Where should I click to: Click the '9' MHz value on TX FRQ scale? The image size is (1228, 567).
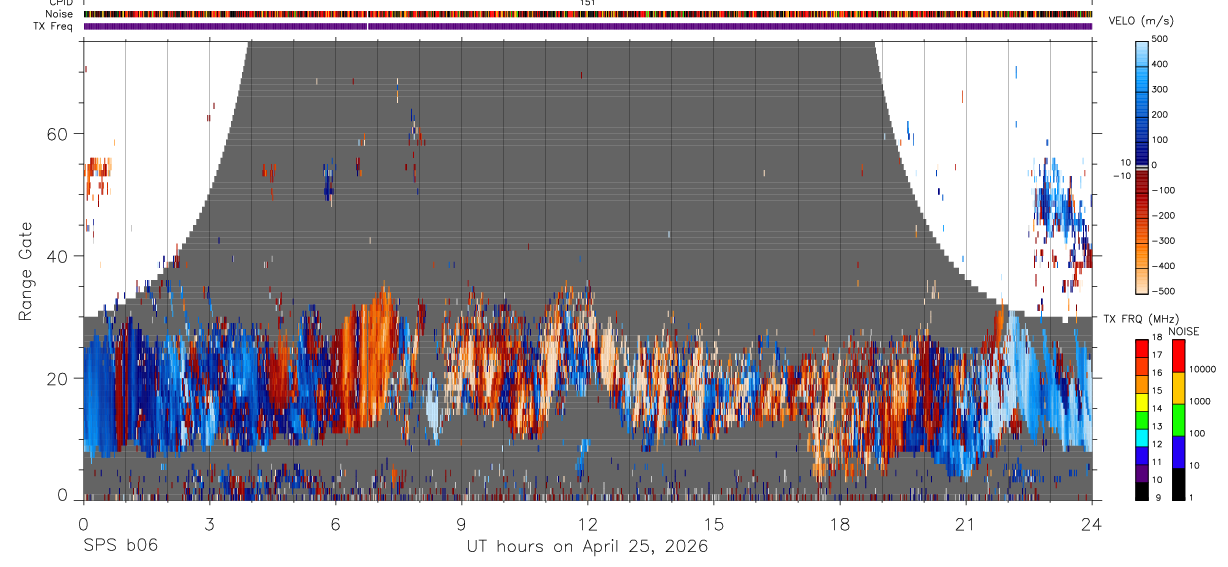(x=1159, y=497)
